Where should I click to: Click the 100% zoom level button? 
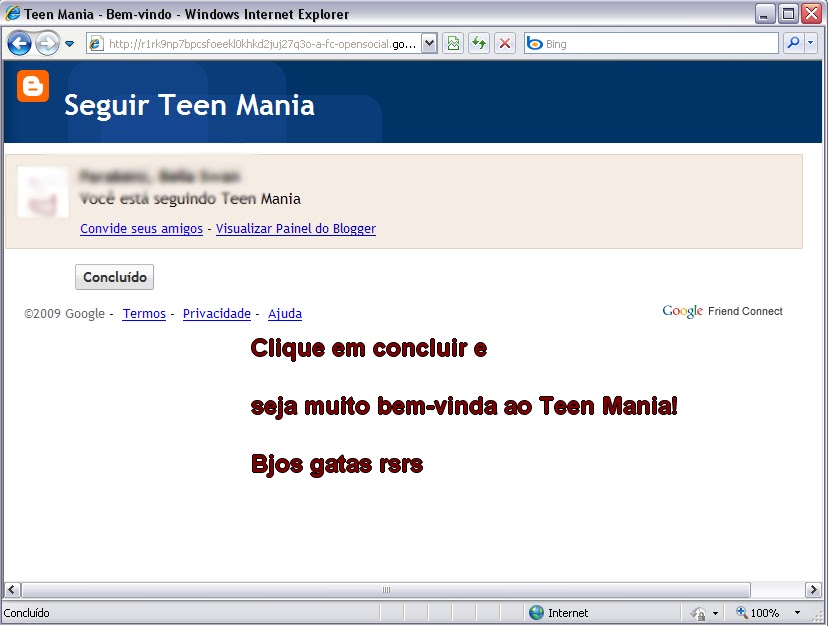pos(758,613)
